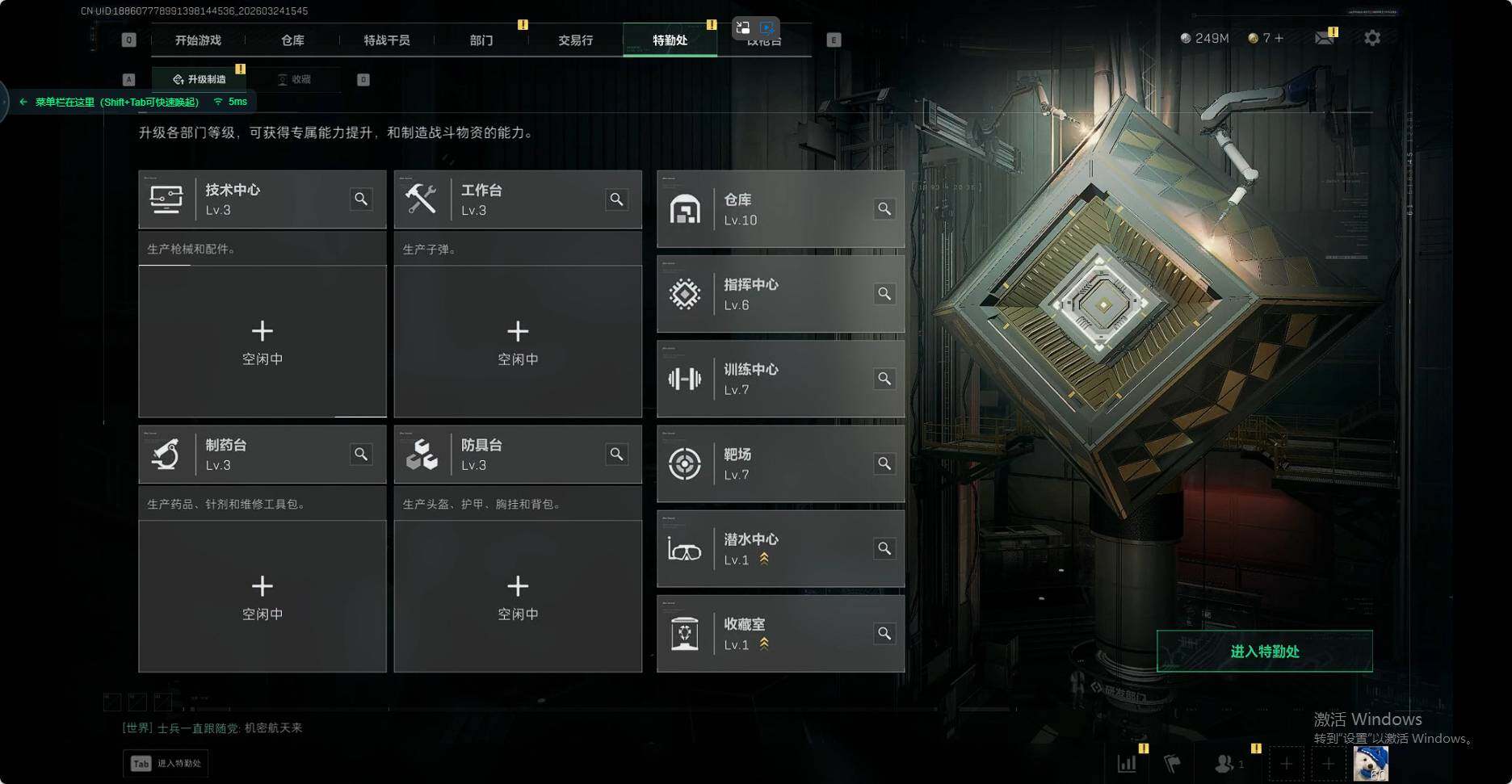Click the 靶场 target icon
Viewport: 1512px width, 784px height.
685,463
